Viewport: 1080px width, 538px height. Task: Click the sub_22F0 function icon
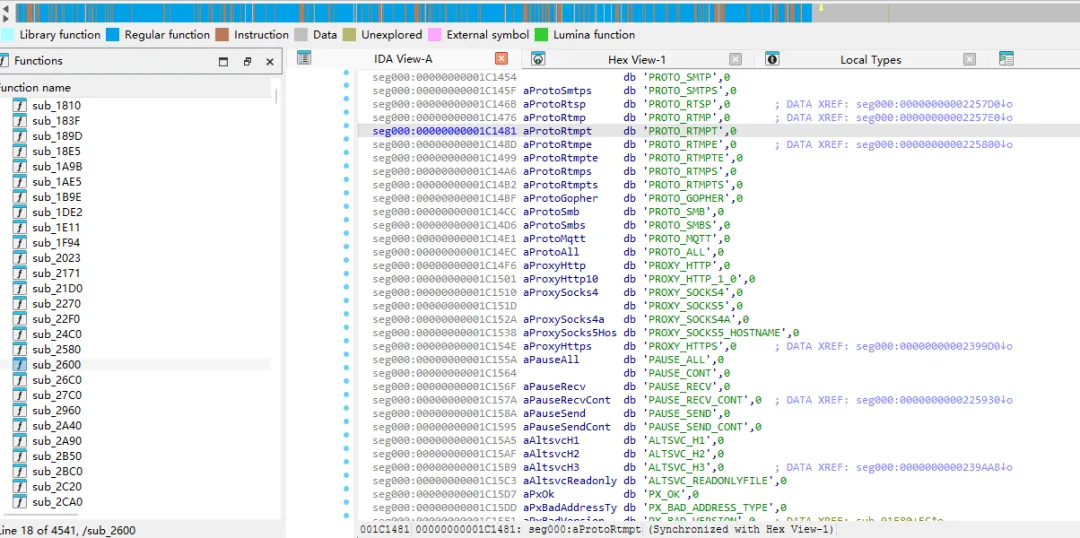tap(20, 319)
